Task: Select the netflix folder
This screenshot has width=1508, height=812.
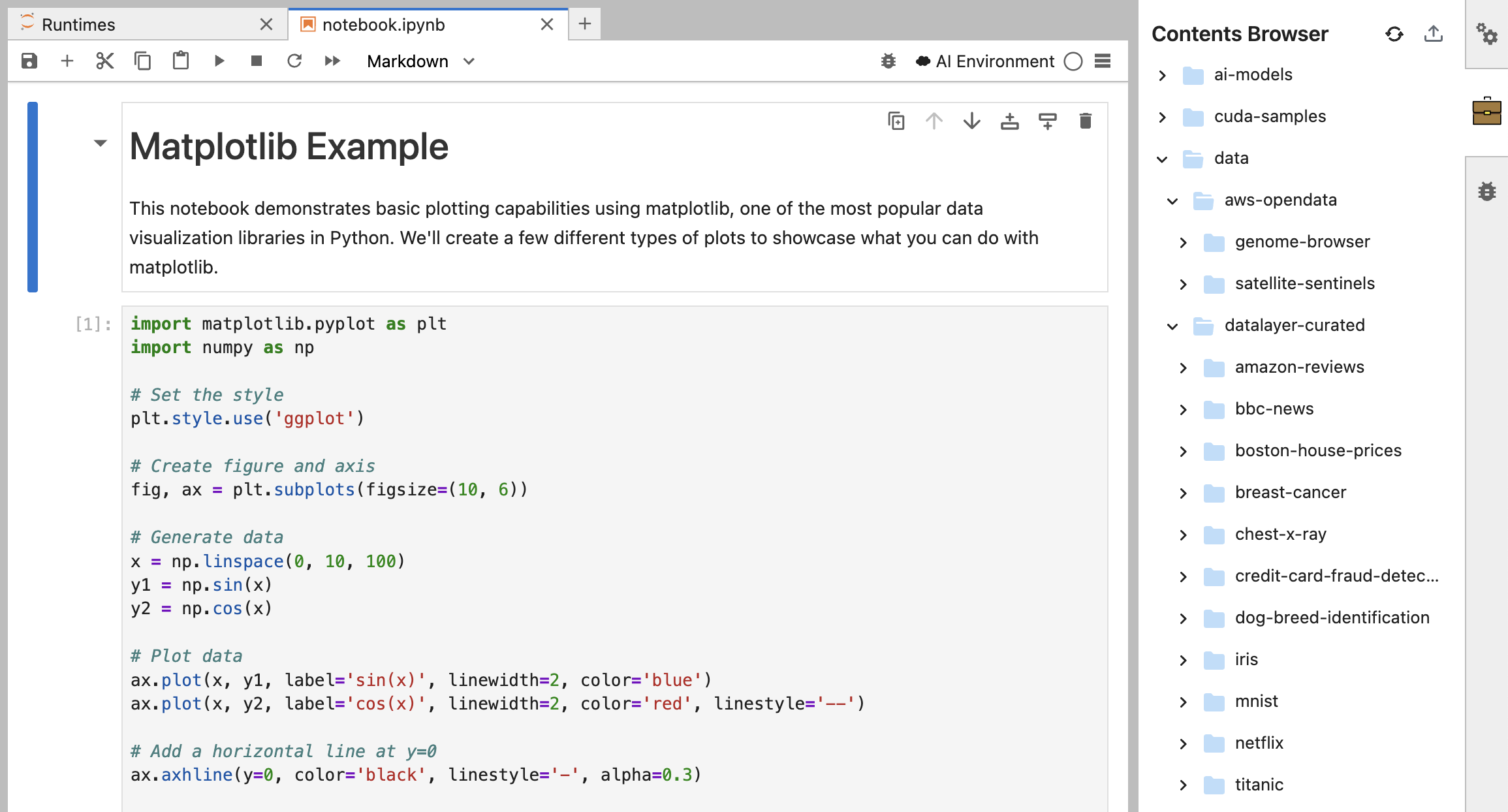Action: 1259,743
